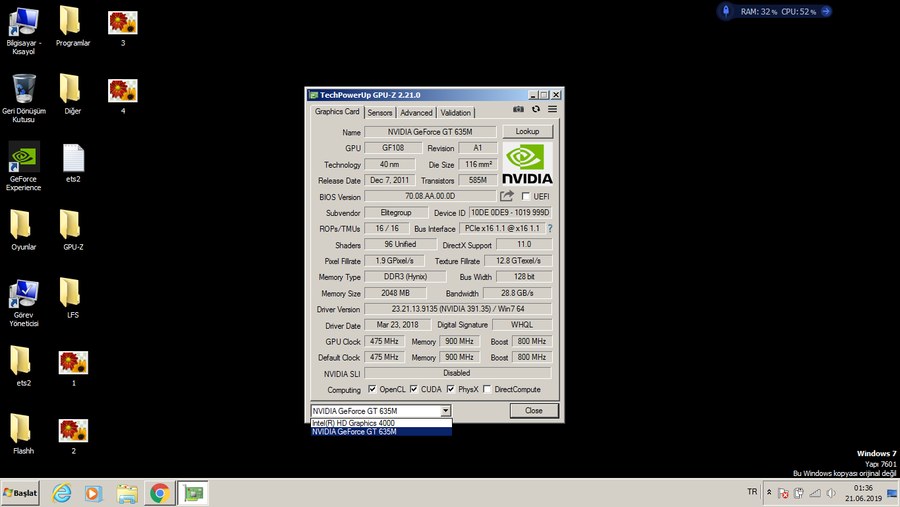This screenshot has width=900, height=507.
Task: Switch to the Advanced tab
Action: [x=416, y=113]
